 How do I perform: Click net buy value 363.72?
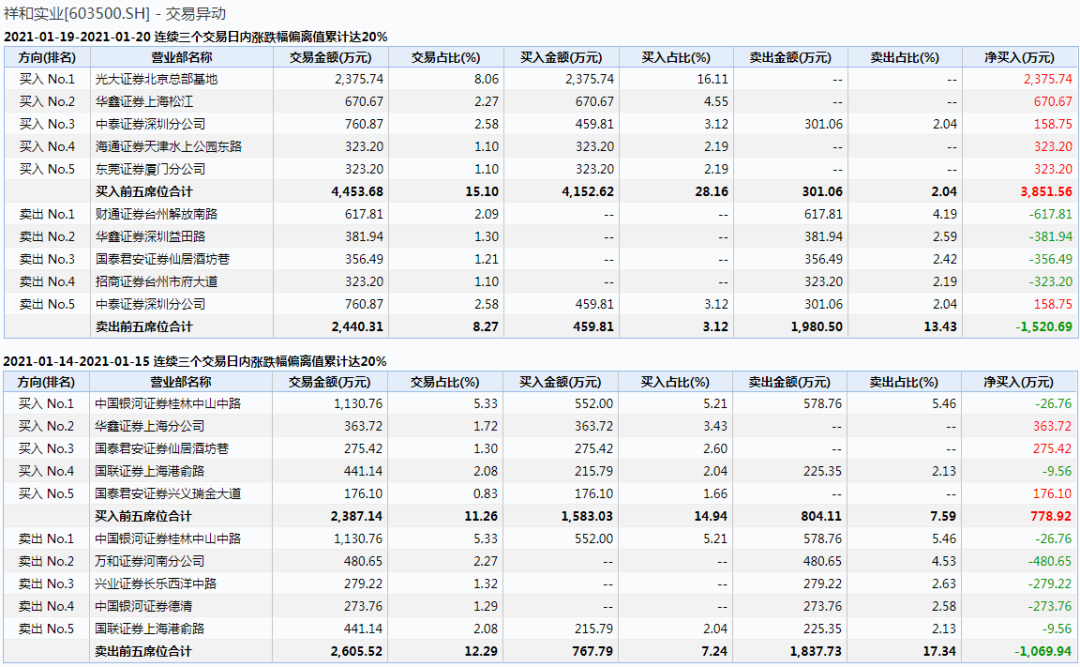coord(1052,427)
